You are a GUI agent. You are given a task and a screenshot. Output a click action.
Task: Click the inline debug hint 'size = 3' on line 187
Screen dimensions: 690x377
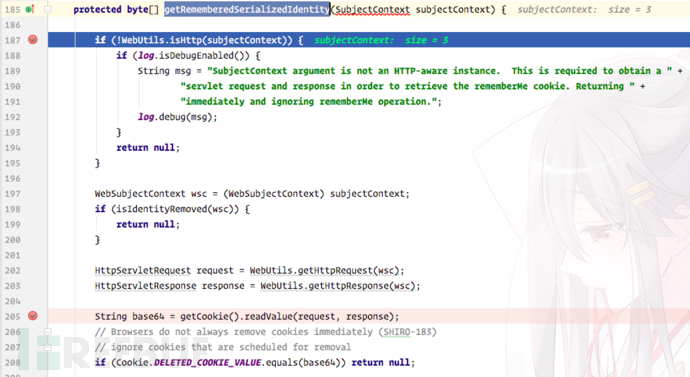click(x=426, y=40)
